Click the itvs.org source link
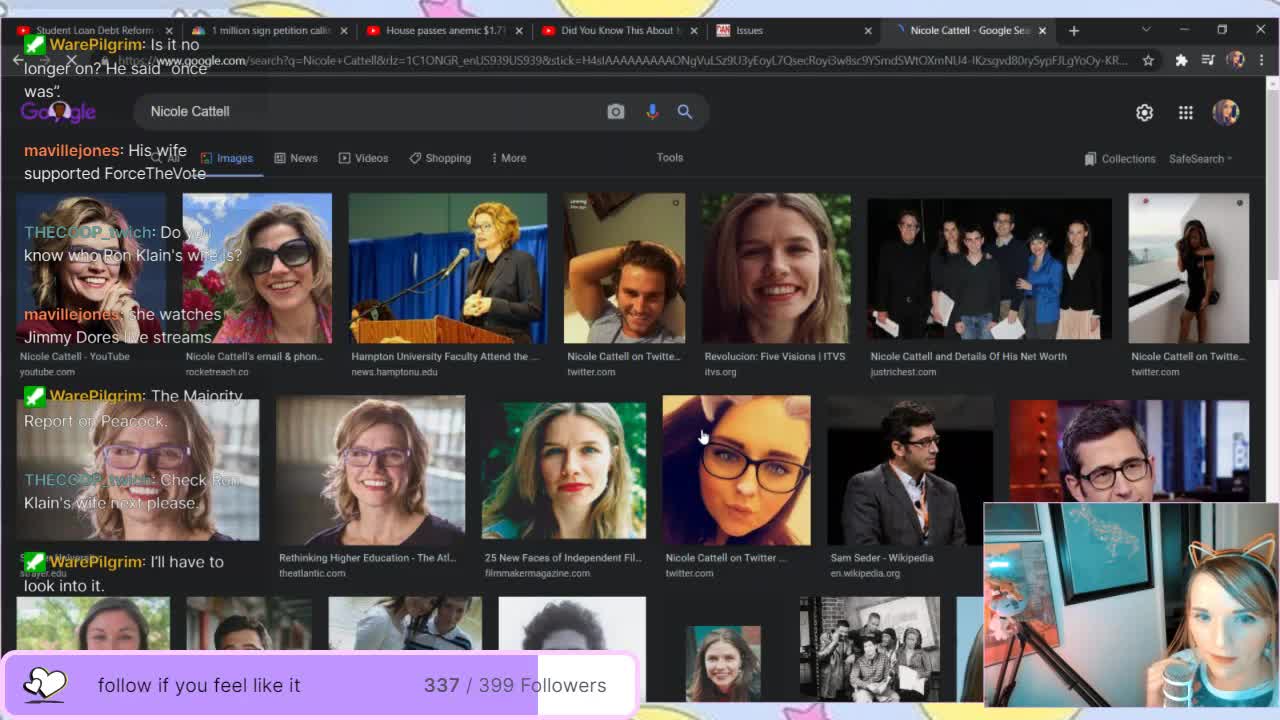Viewport: 1280px width, 720px height. coord(720,372)
